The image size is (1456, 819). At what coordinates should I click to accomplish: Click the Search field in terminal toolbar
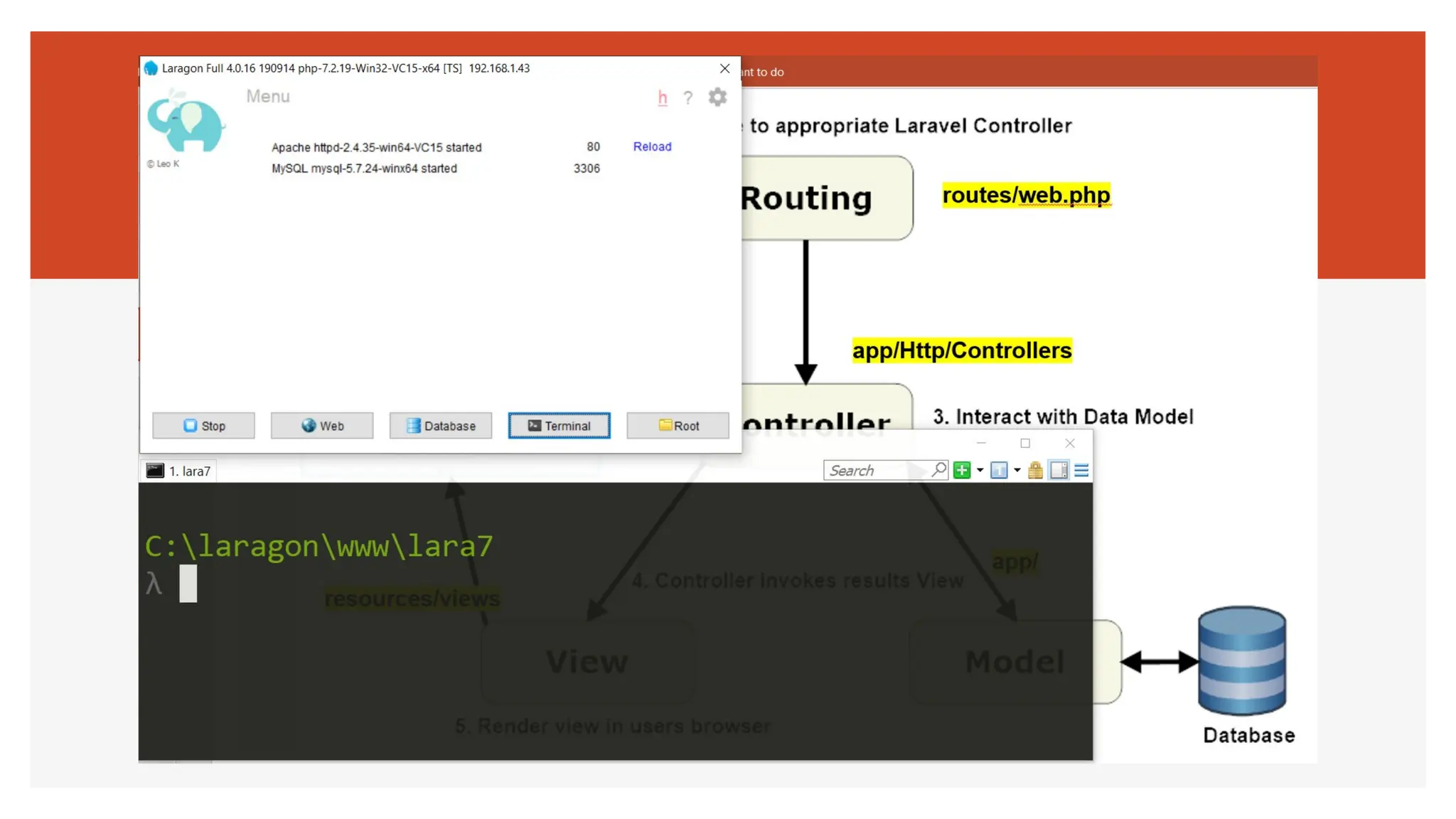point(876,470)
